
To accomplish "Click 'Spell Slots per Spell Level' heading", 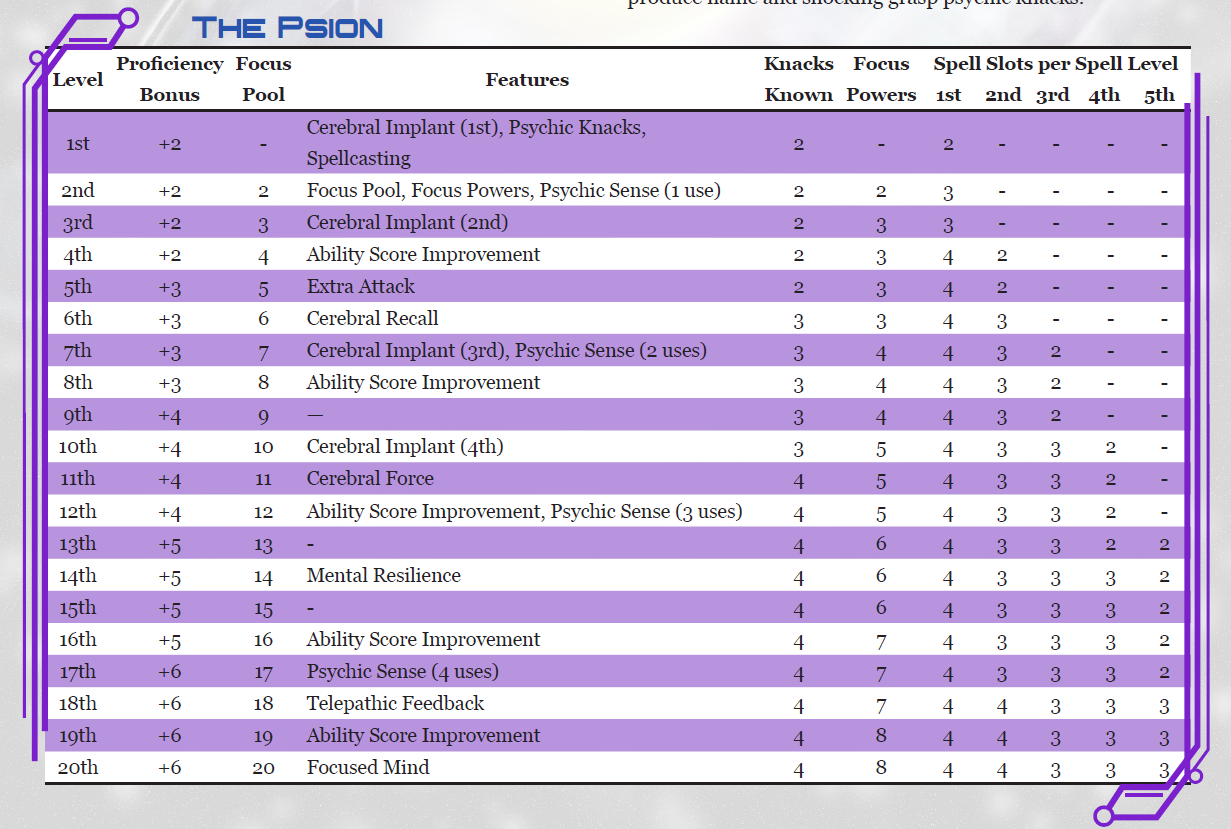I will pos(1055,64).
